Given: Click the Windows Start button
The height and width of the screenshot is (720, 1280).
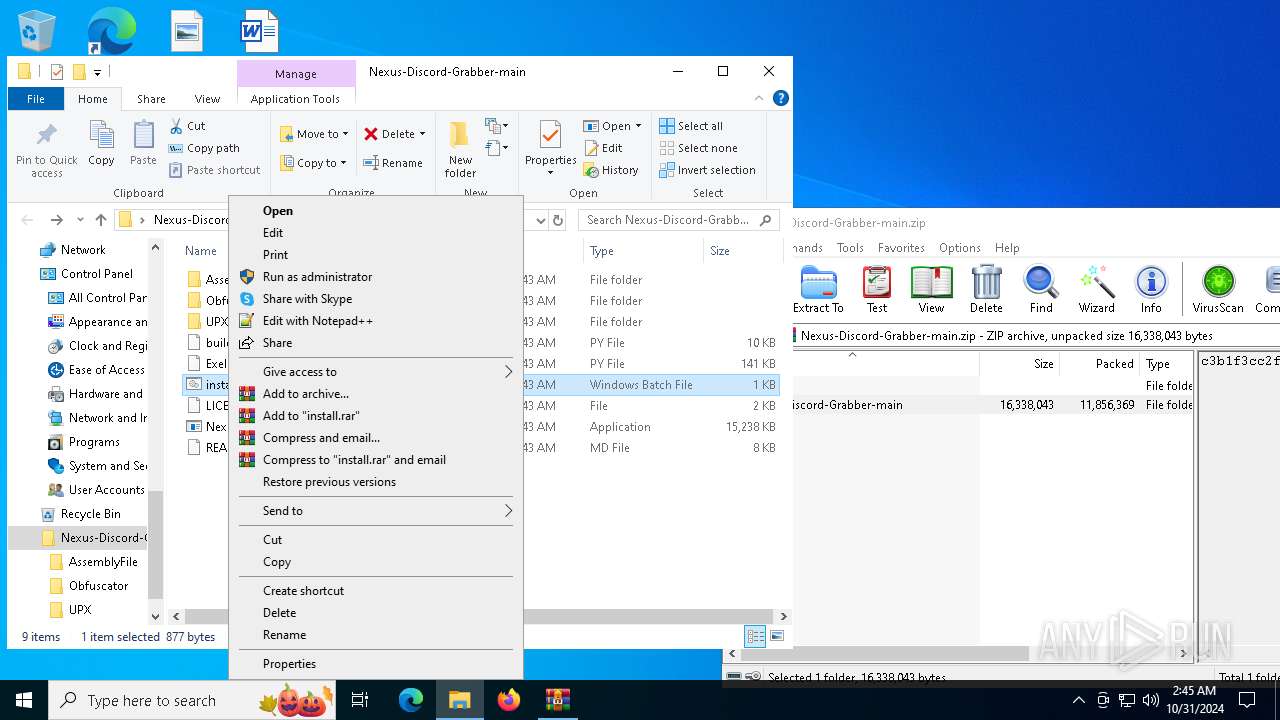Looking at the screenshot, I should [x=24, y=700].
